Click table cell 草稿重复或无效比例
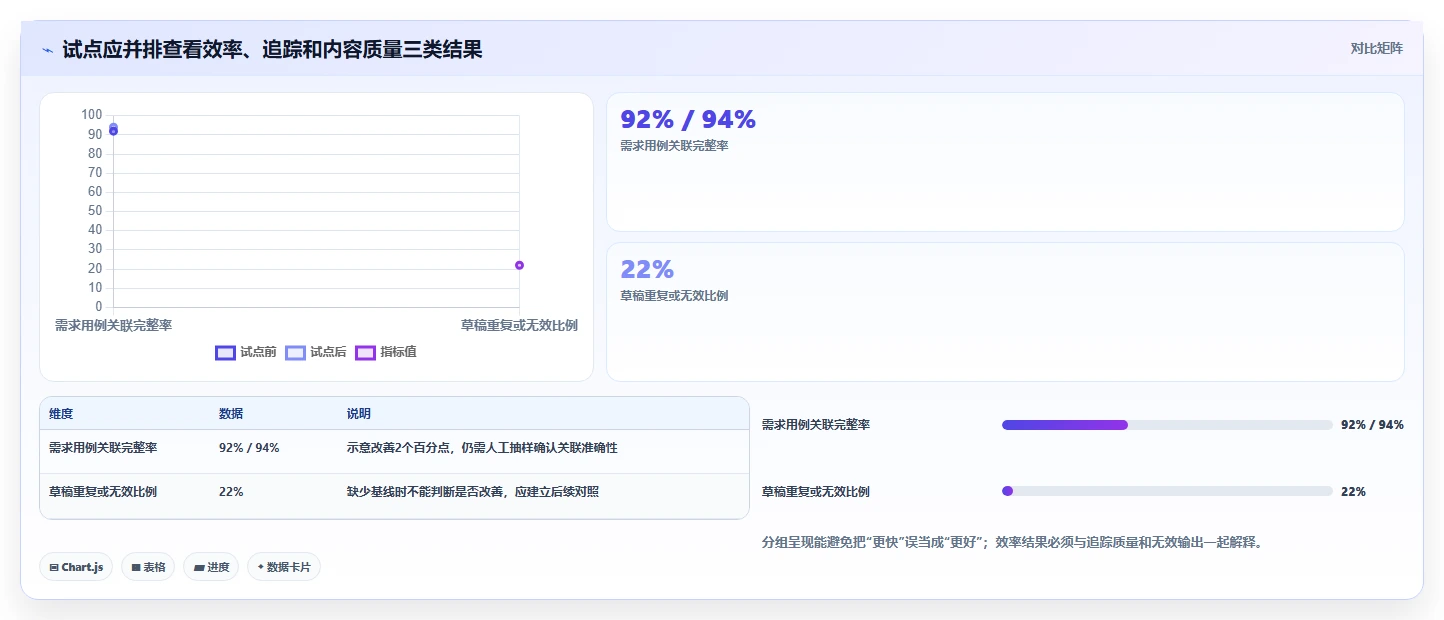1444x620 pixels. pos(103,492)
